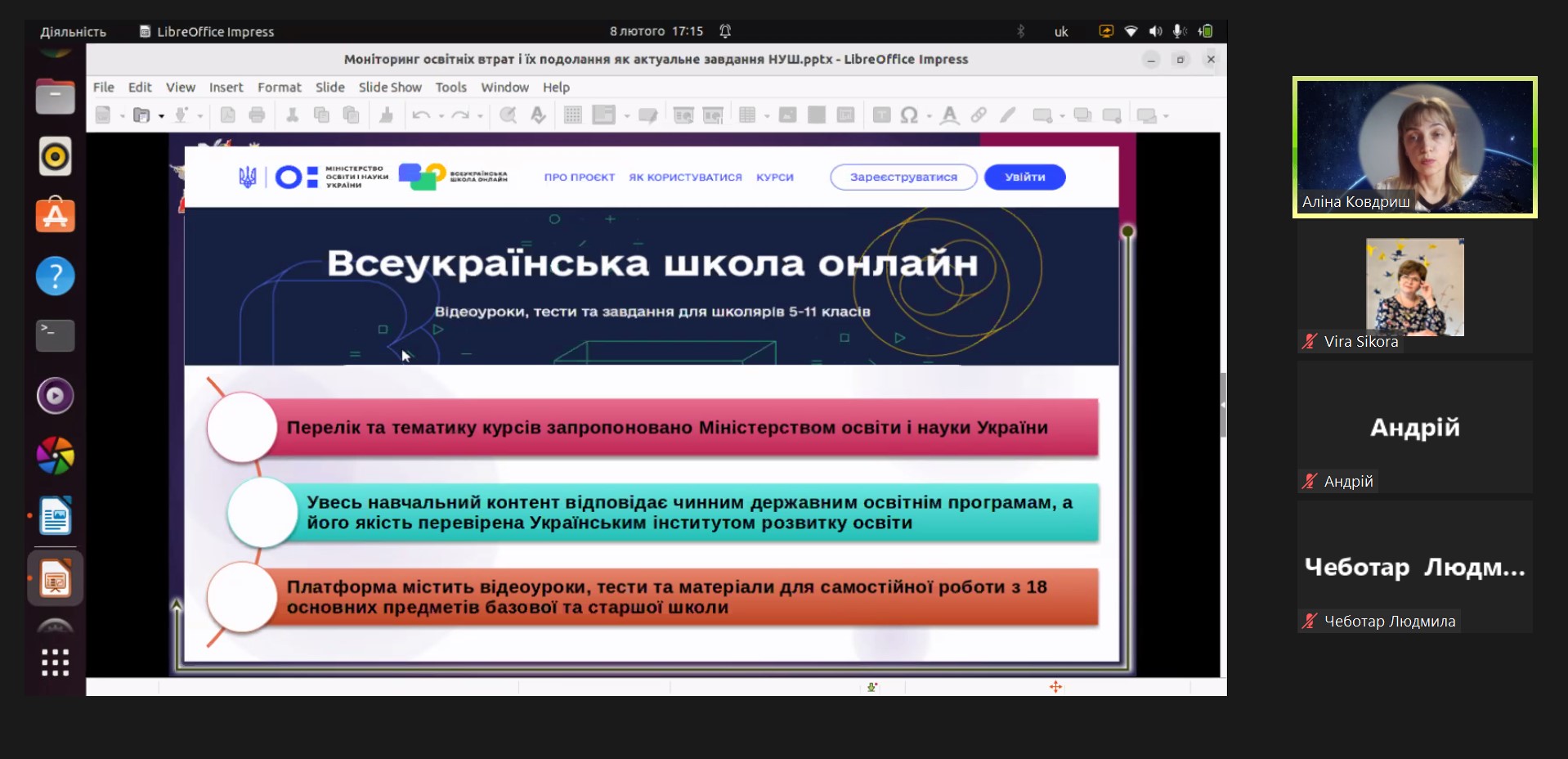Screen dimensions: 1568x759
Task: Expand the New Slide dropdown arrow
Action: click(x=1062, y=116)
